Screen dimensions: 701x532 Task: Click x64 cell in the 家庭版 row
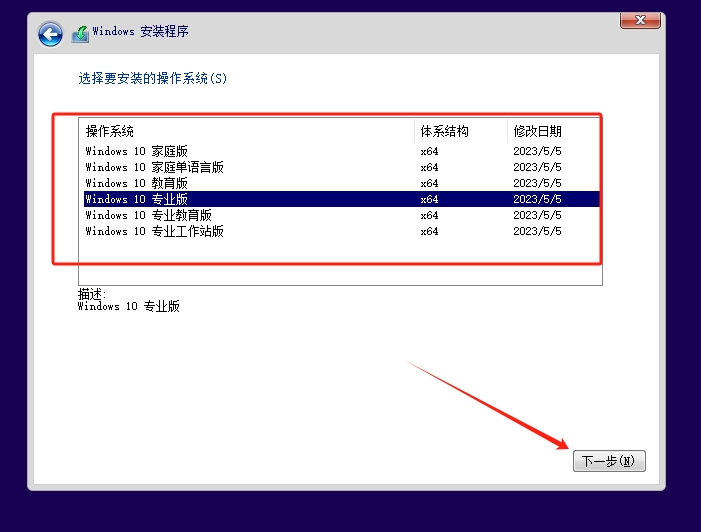[429, 151]
